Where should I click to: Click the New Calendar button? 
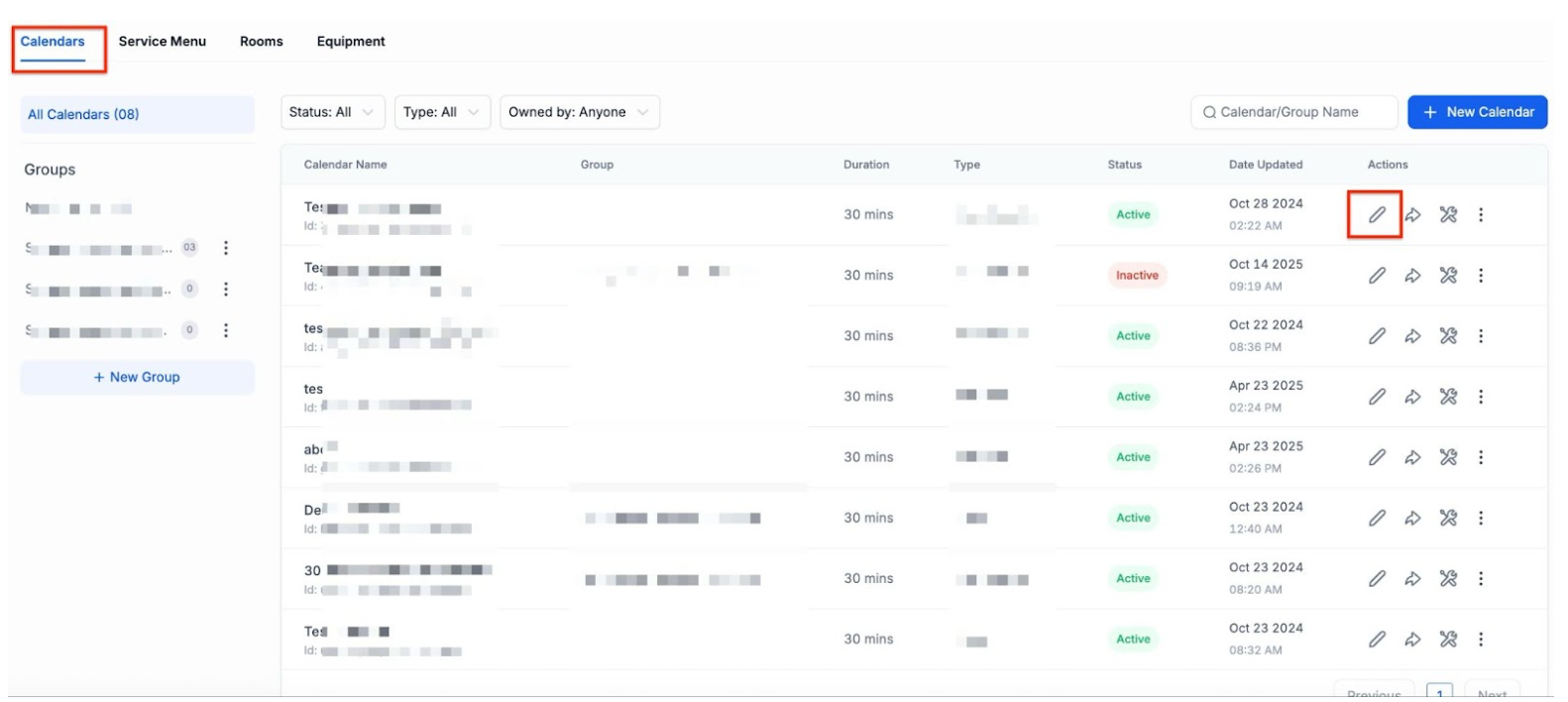tap(1477, 112)
